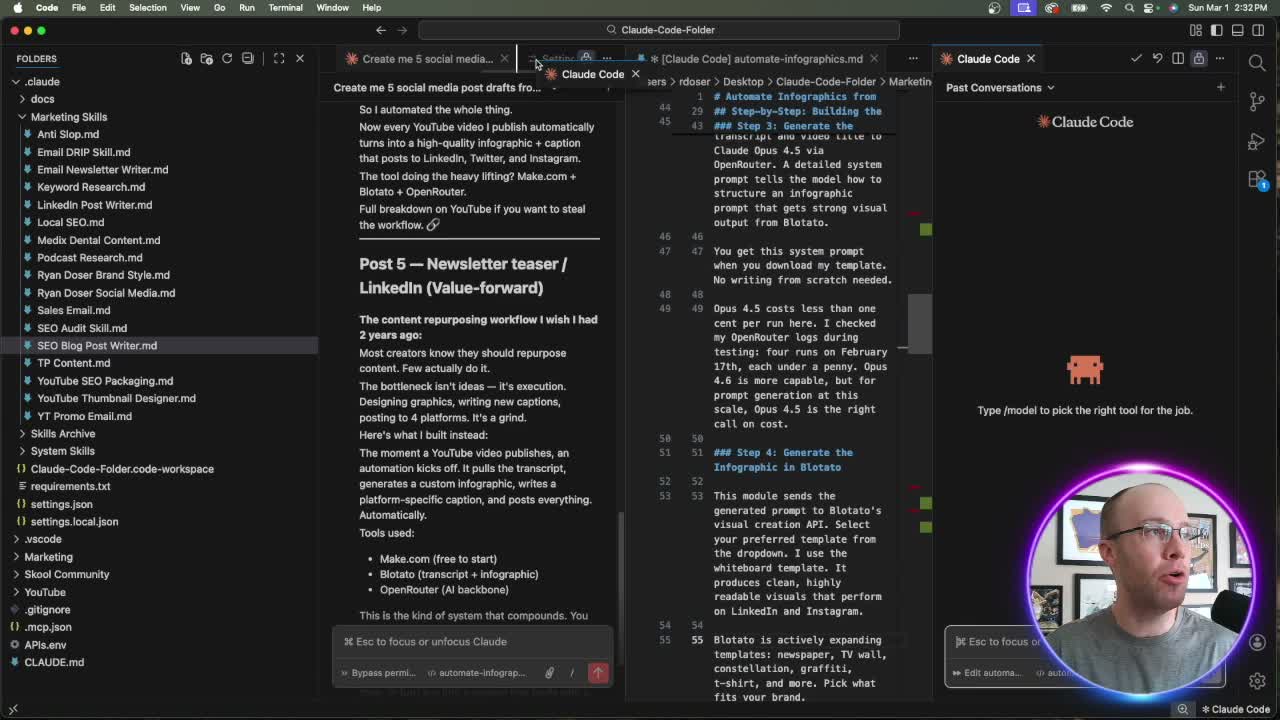The height and width of the screenshot is (720, 1280).
Task: Close the Create me 5 social media tab
Action: [504, 58]
